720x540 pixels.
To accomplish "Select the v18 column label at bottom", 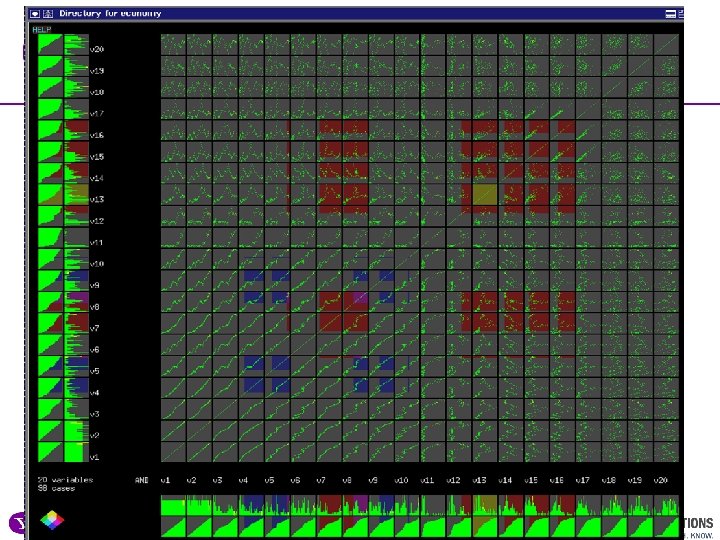I will [608, 480].
